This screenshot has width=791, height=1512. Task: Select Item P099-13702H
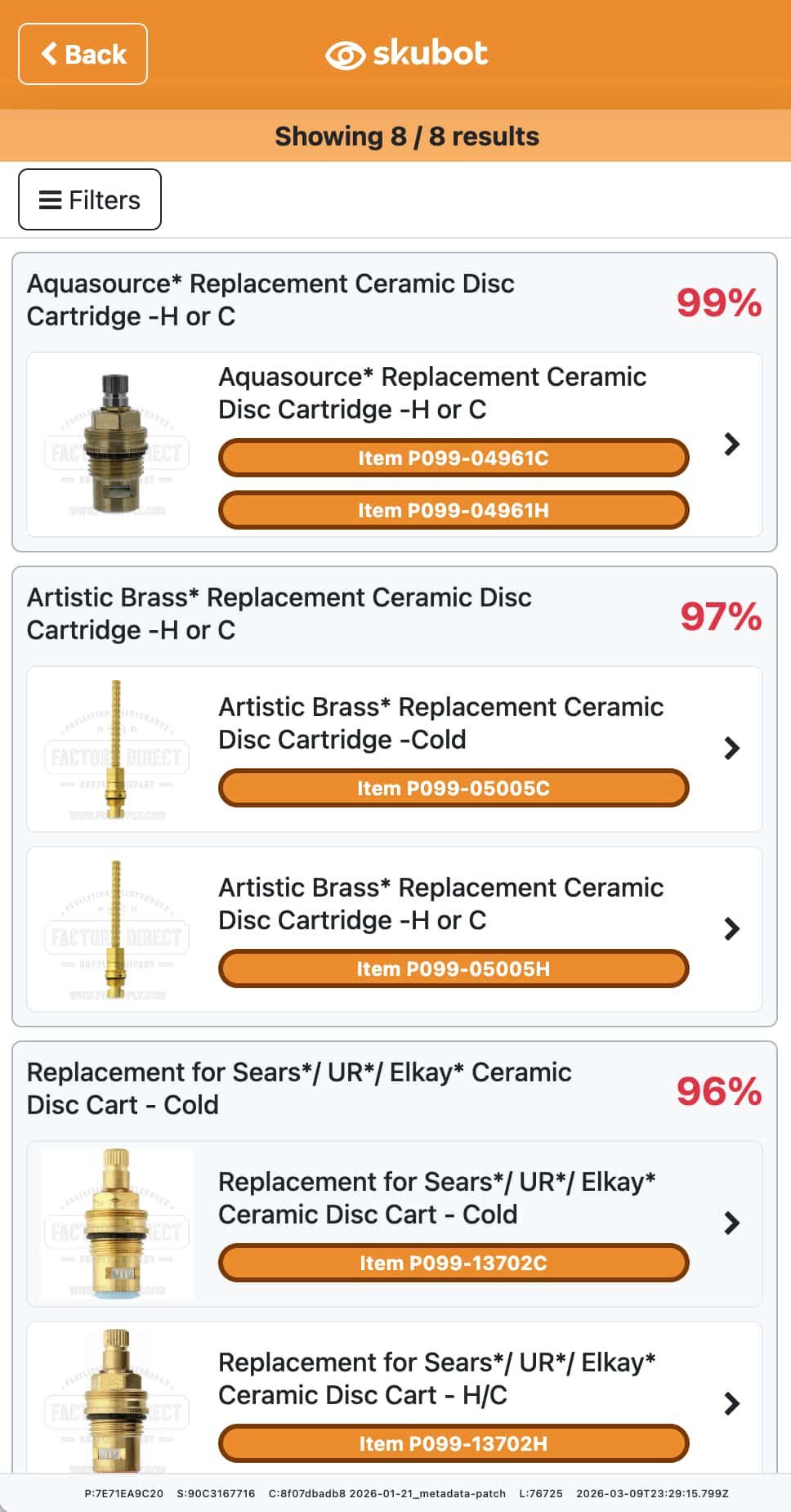click(x=454, y=1443)
